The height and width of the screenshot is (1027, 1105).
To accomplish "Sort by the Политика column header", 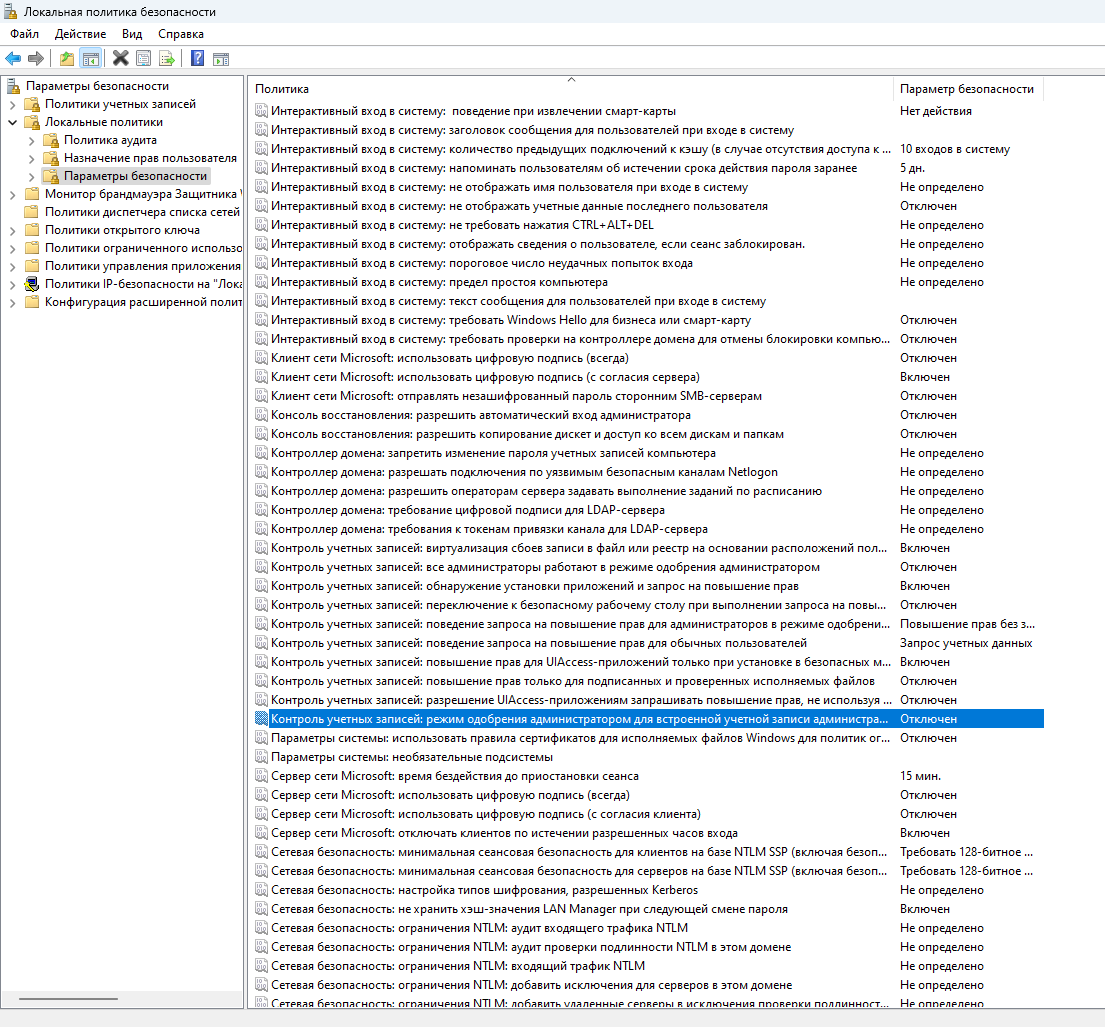I will tap(570, 89).
